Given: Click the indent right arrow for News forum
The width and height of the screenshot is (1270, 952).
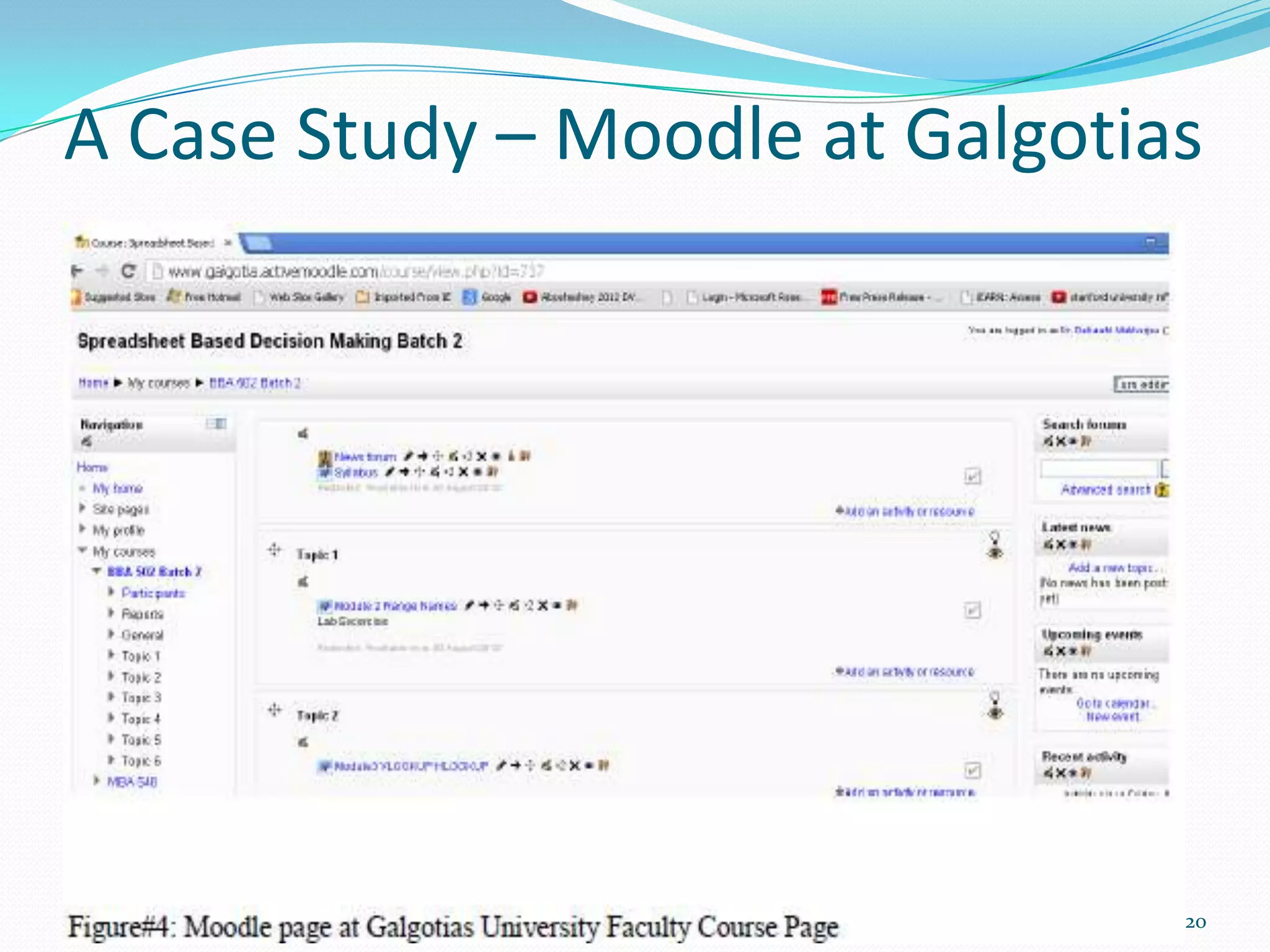Looking at the screenshot, I should 423,457.
